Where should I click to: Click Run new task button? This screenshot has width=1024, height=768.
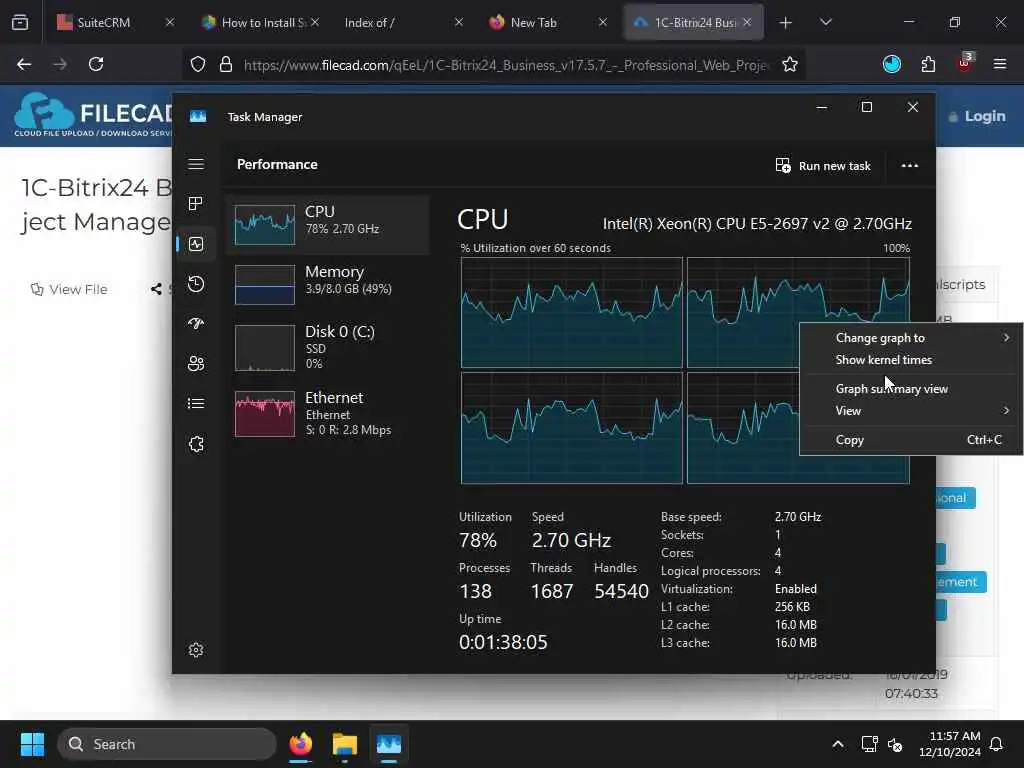[x=823, y=166]
